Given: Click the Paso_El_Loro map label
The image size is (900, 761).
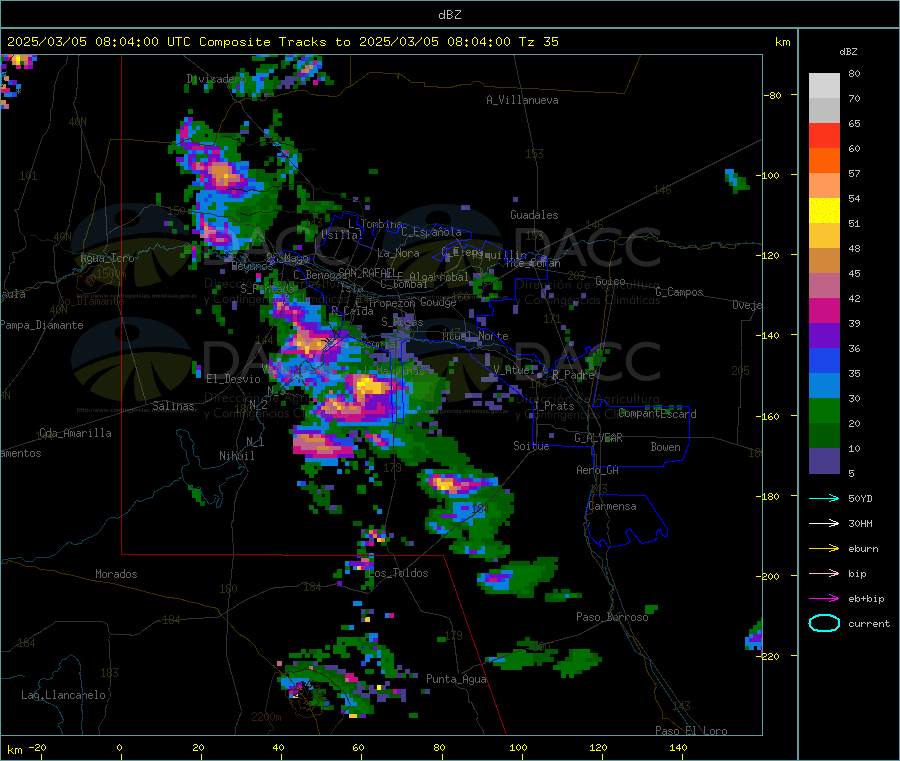Looking at the screenshot, I should [691, 731].
